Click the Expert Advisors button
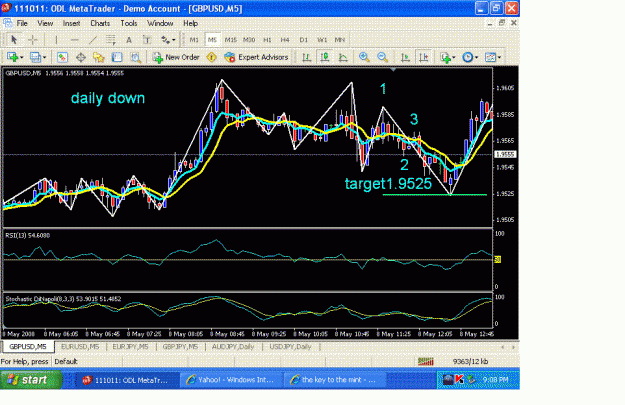The width and height of the screenshot is (625, 405). [x=256, y=57]
